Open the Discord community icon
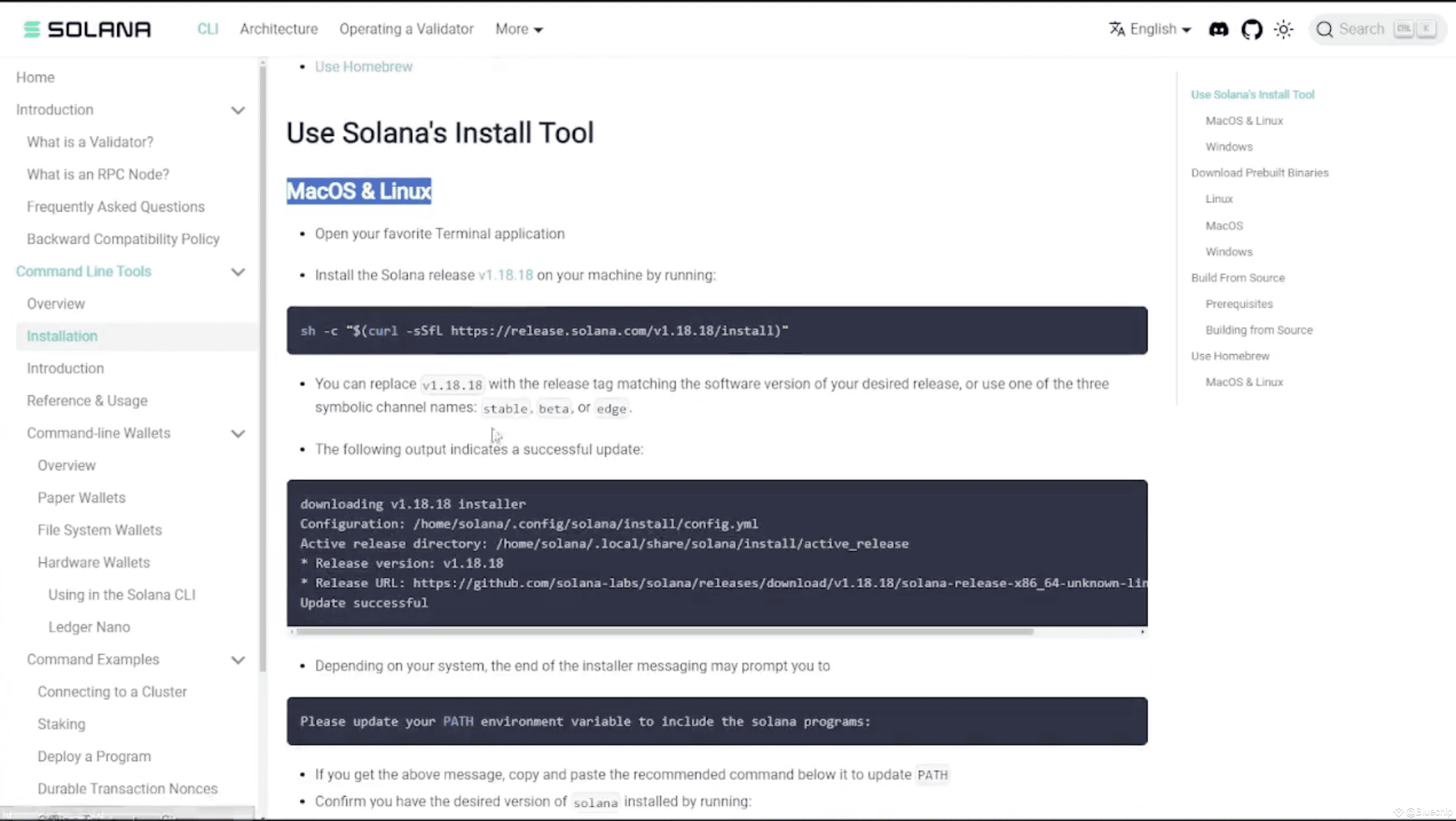Viewport: 1456px width, 821px height. click(x=1219, y=29)
